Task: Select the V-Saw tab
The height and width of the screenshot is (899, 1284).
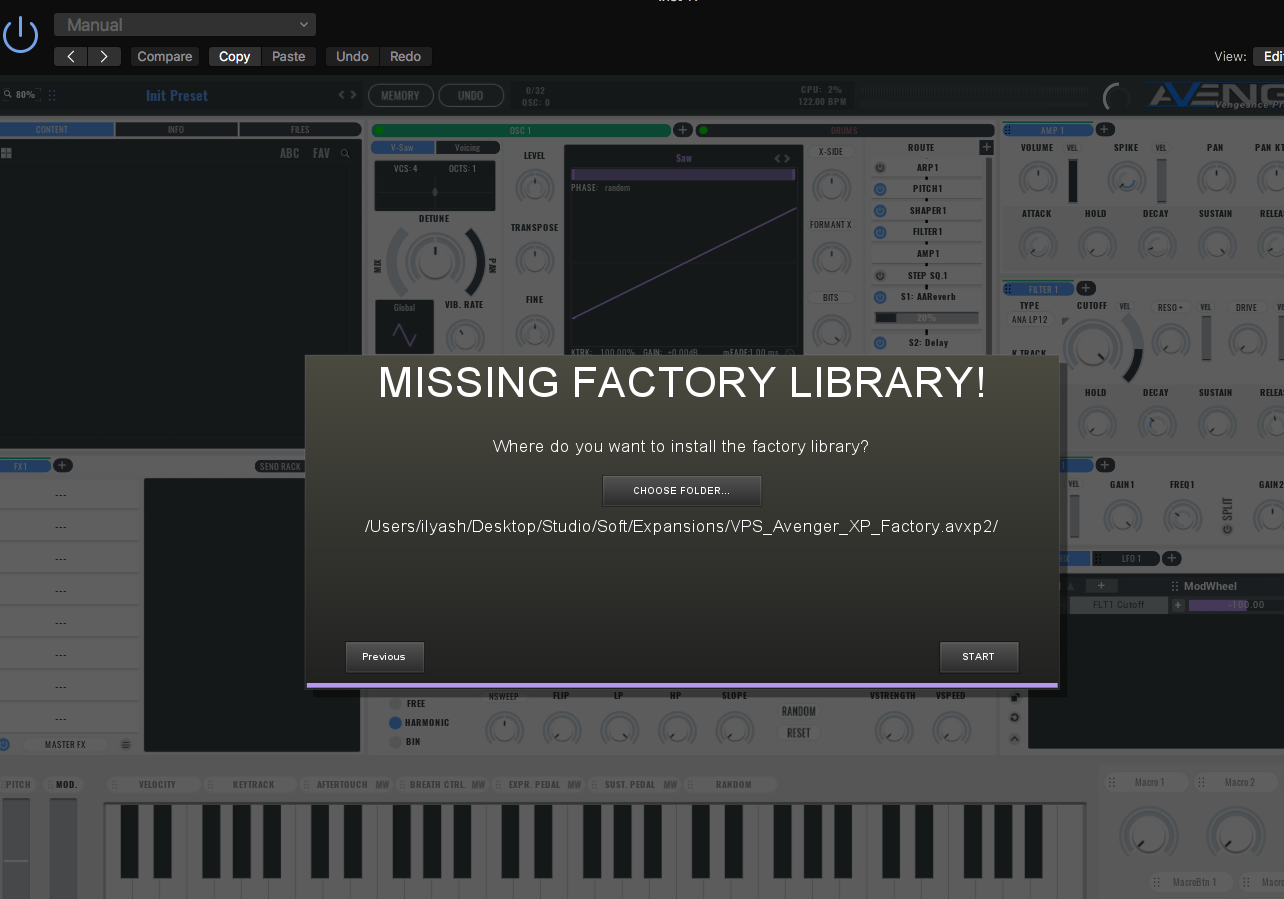Action: point(403,148)
